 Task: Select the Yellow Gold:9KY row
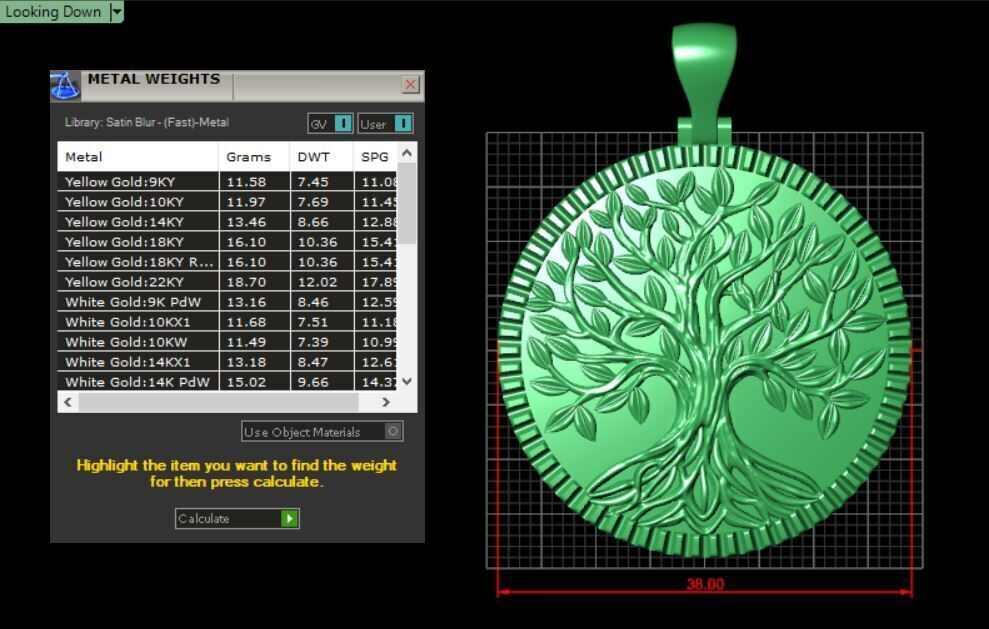tap(227, 182)
